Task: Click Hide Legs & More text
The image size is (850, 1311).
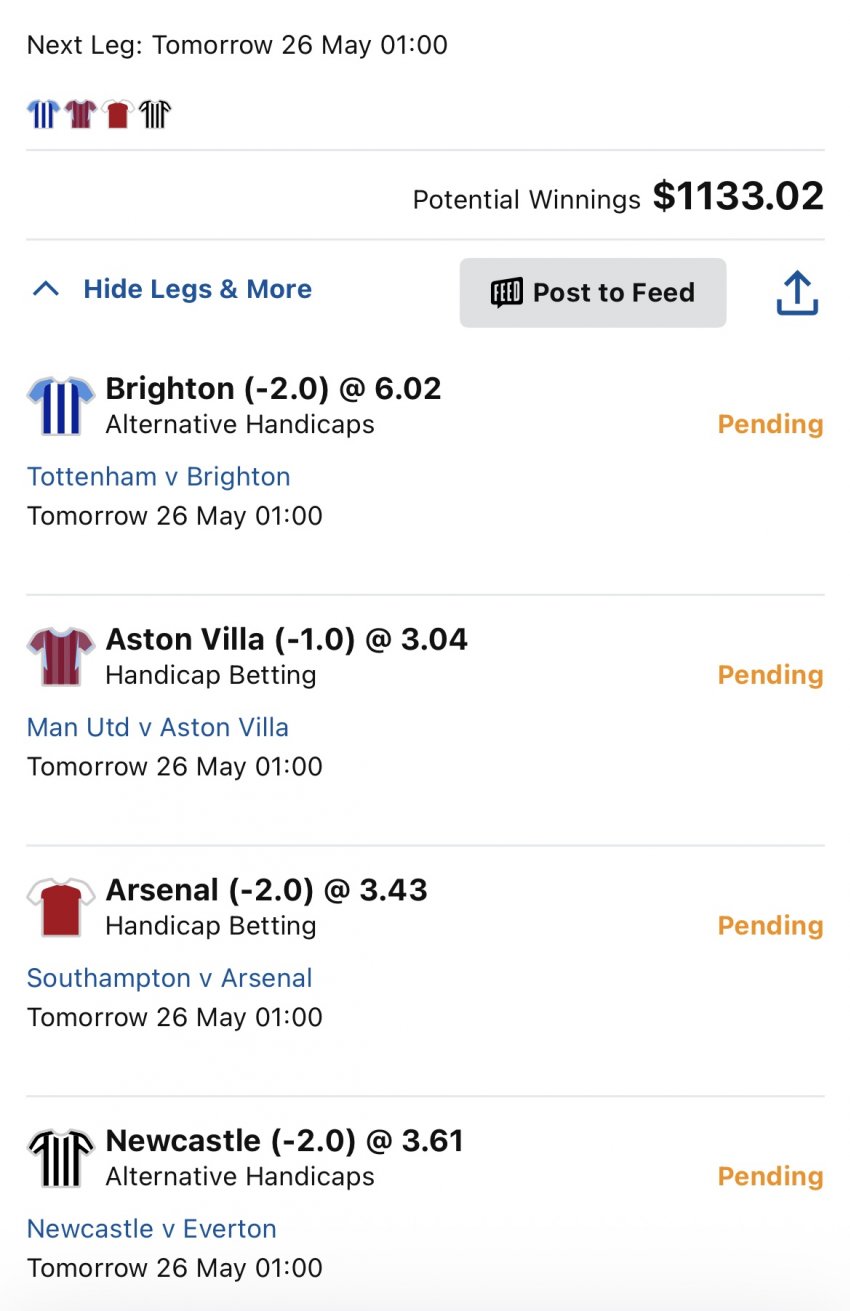Action: coord(197,290)
